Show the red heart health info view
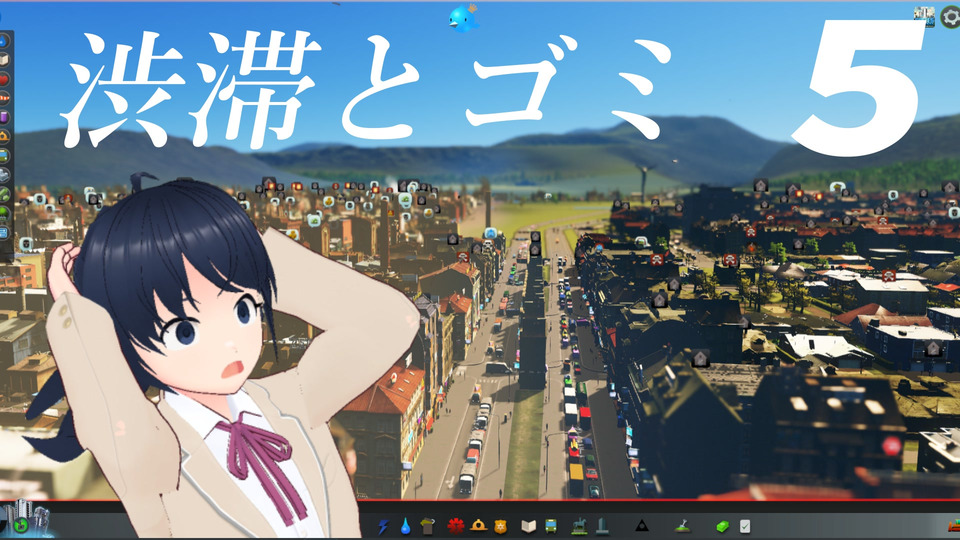Screen dimensions: 960x540 point(4,80)
